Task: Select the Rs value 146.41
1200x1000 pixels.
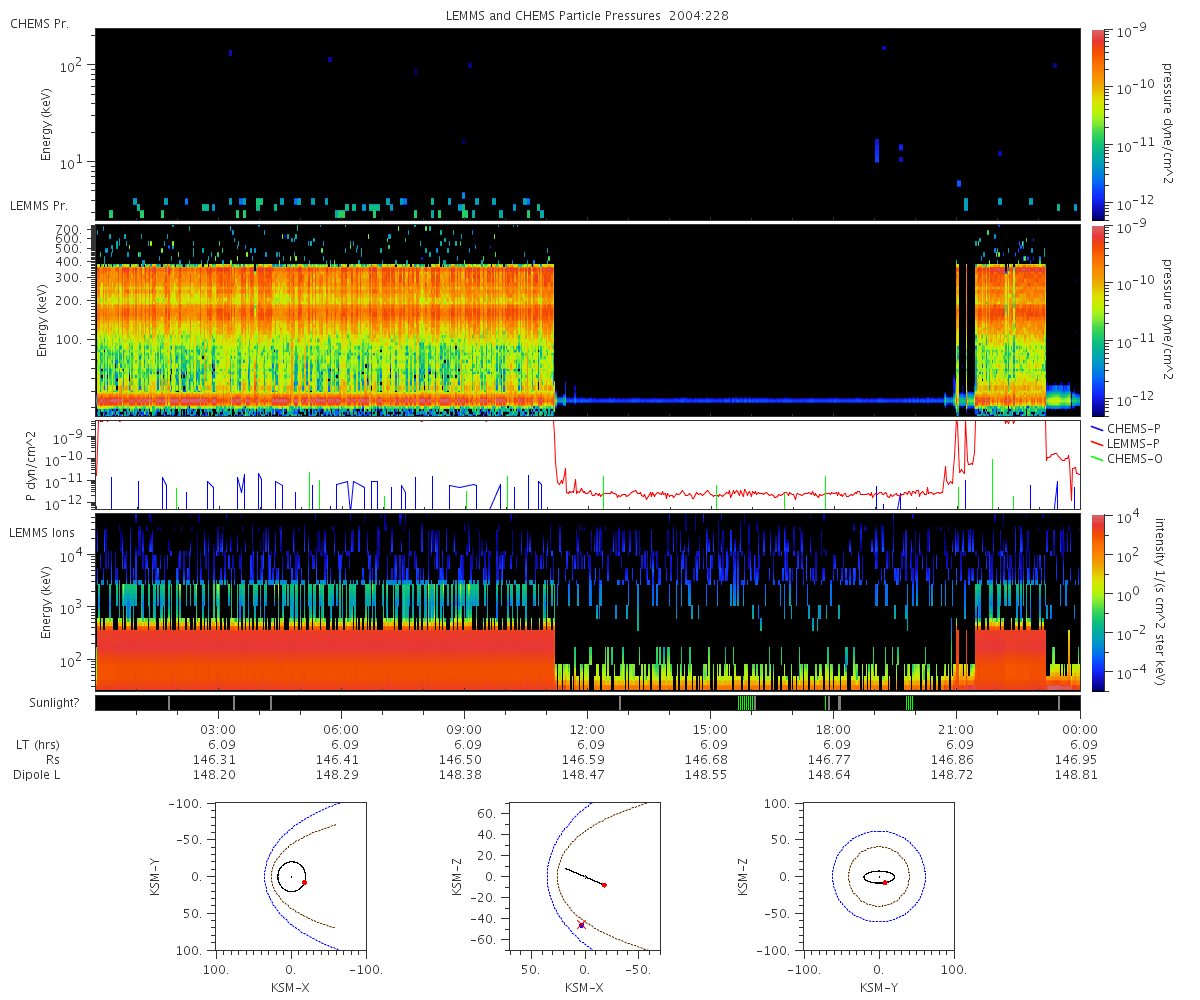Action: click(x=336, y=760)
